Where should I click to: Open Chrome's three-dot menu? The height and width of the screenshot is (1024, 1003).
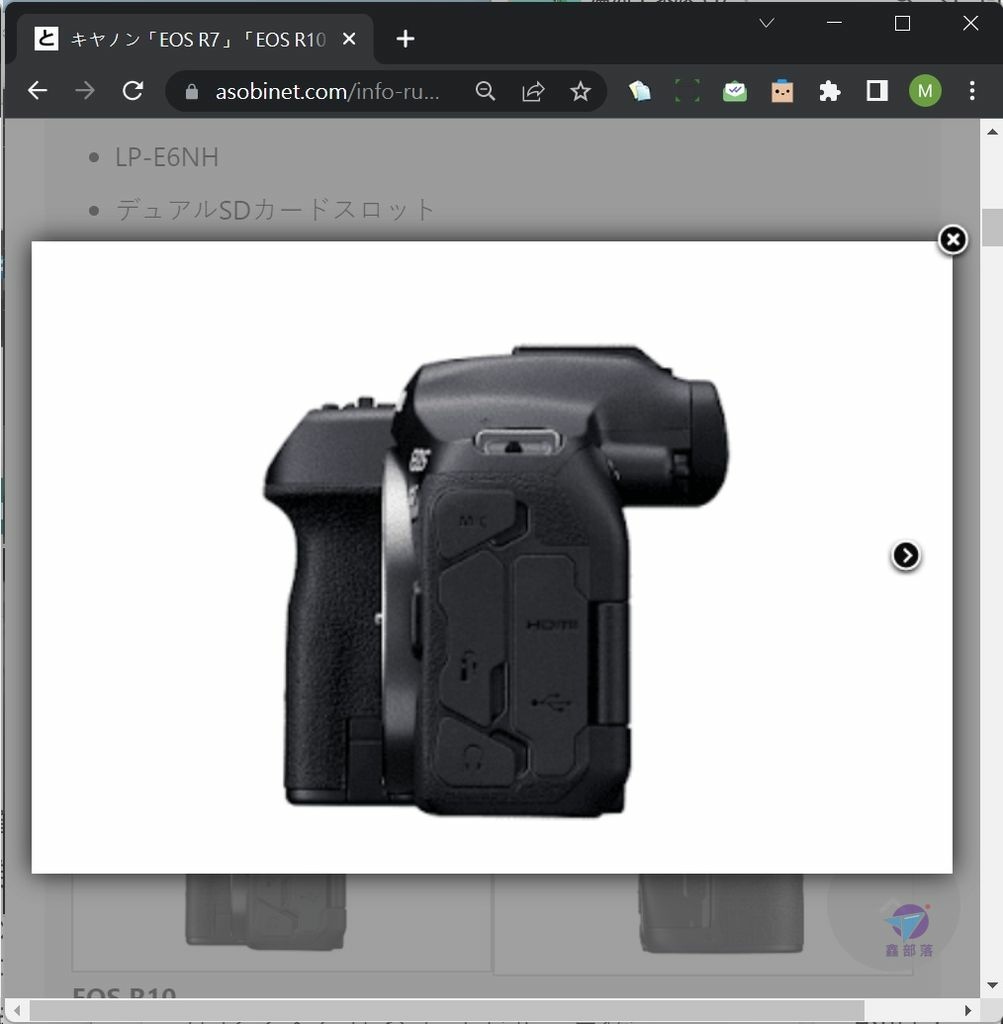point(972,91)
